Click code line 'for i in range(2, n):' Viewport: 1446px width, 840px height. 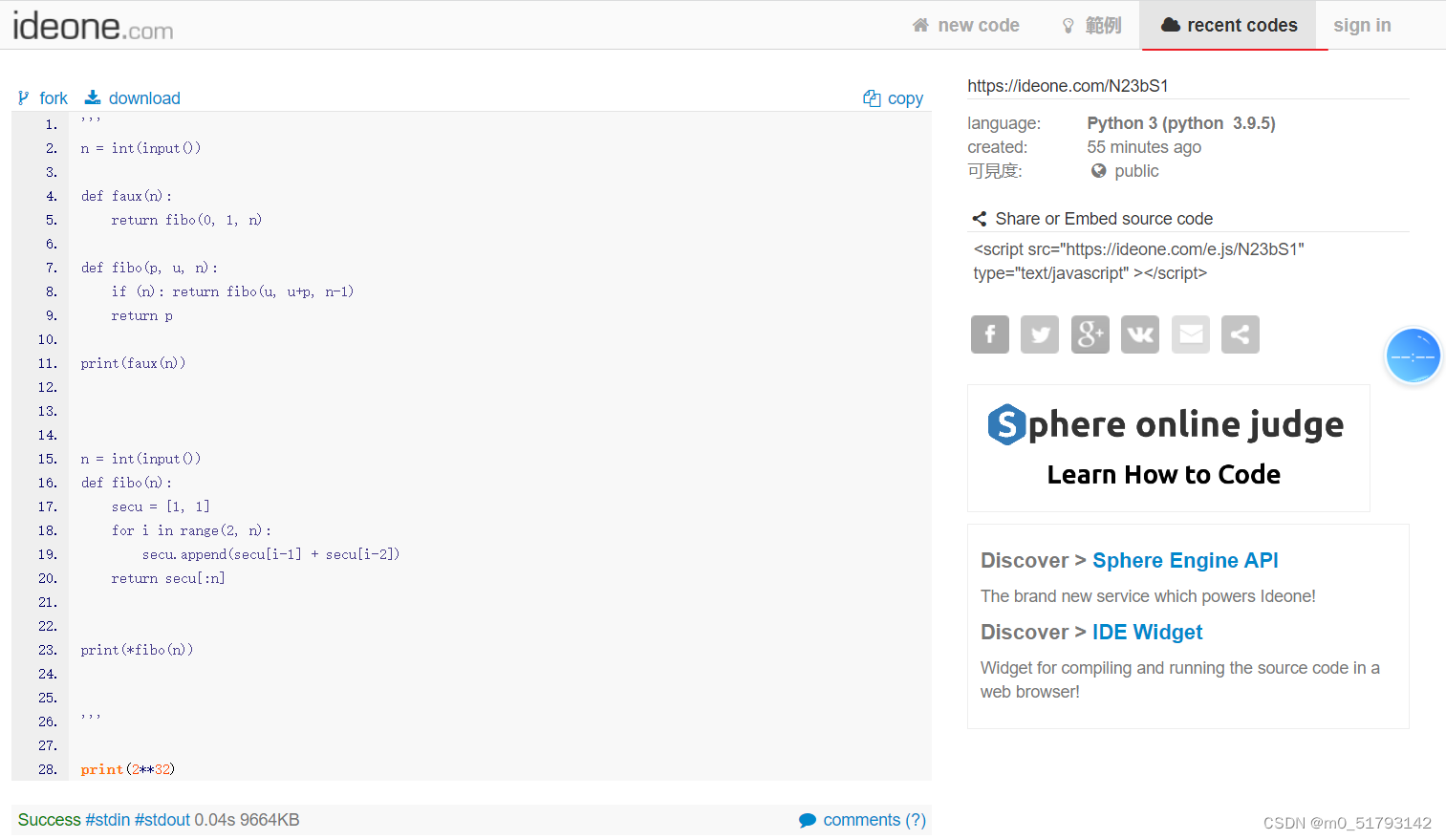(191, 530)
